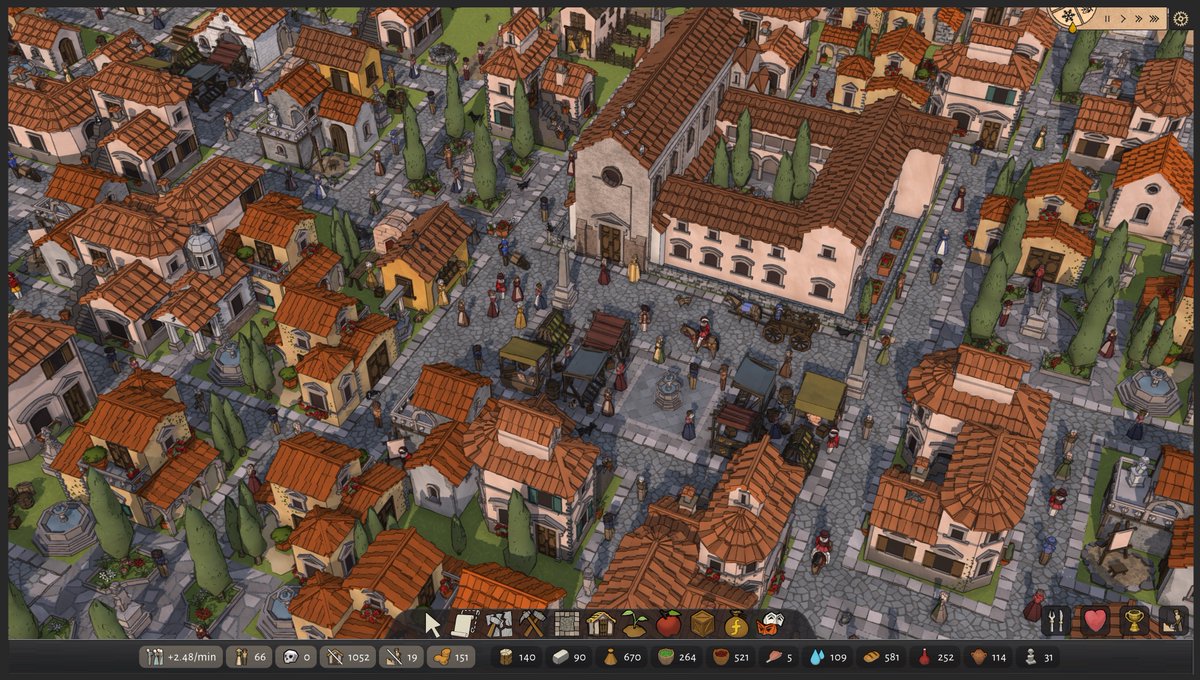This screenshot has width=1200, height=680.
Task: Open the red apple food menu
Action: [669, 624]
